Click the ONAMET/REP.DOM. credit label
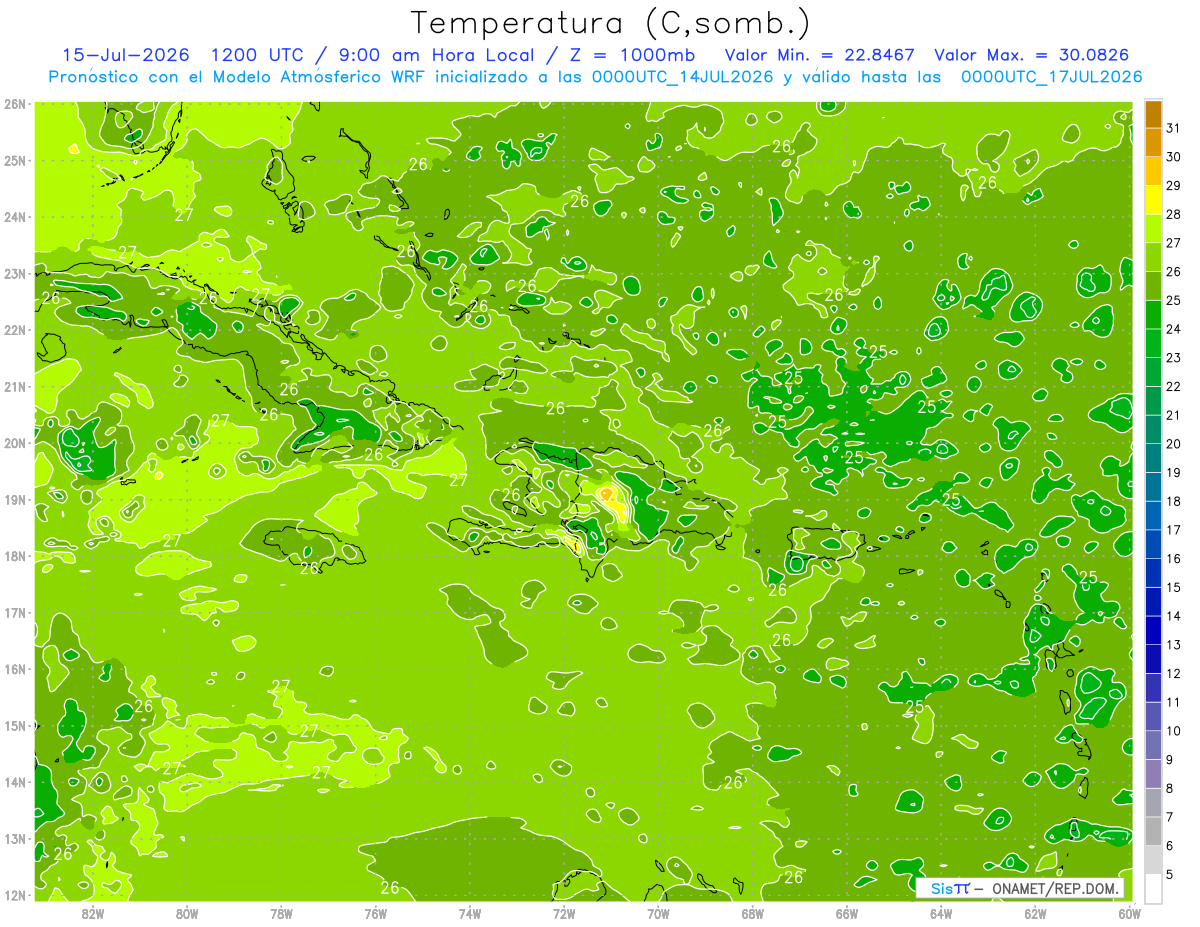This screenshot has height=927, width=1200. coord(1054,888)
